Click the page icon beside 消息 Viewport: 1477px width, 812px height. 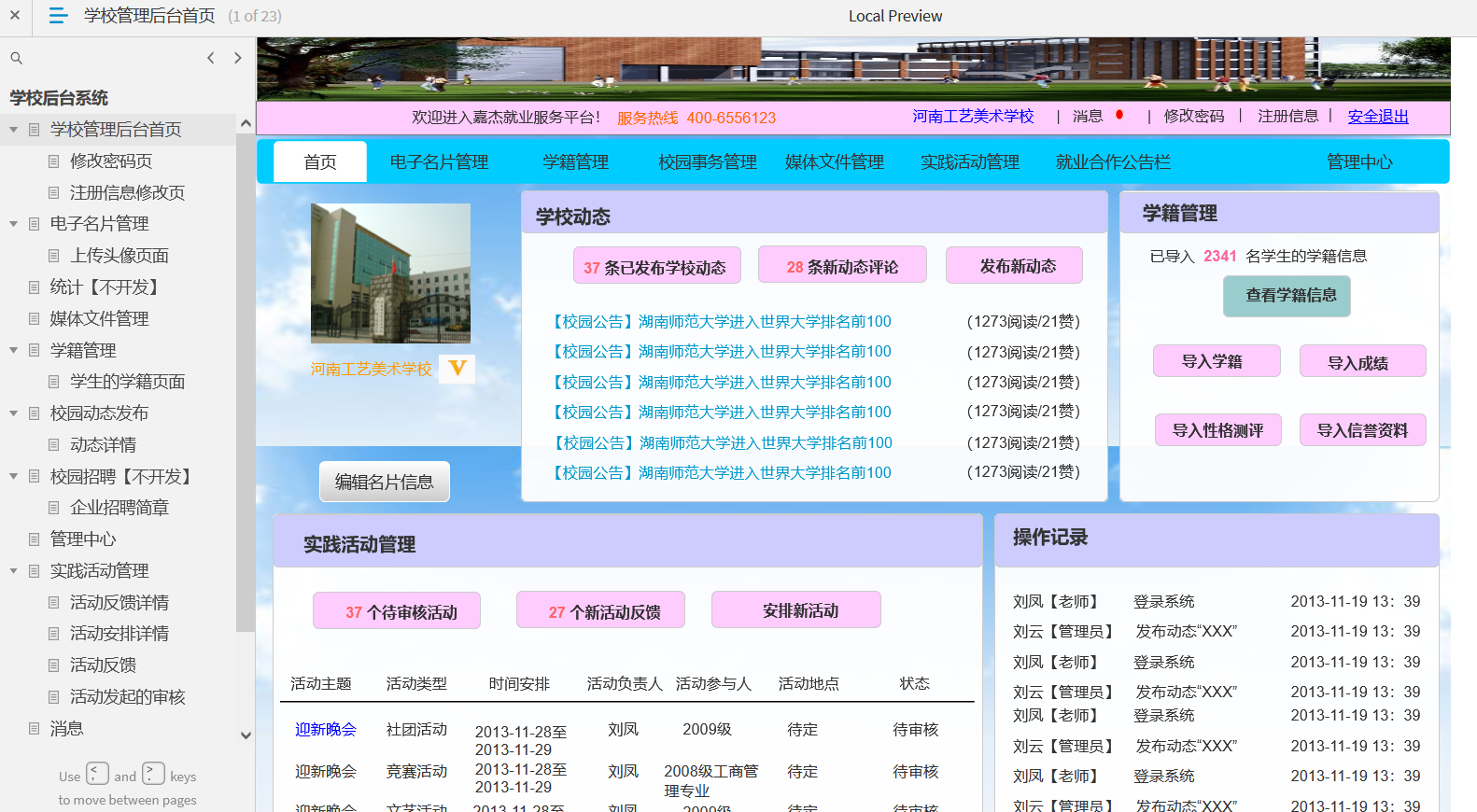34,729
